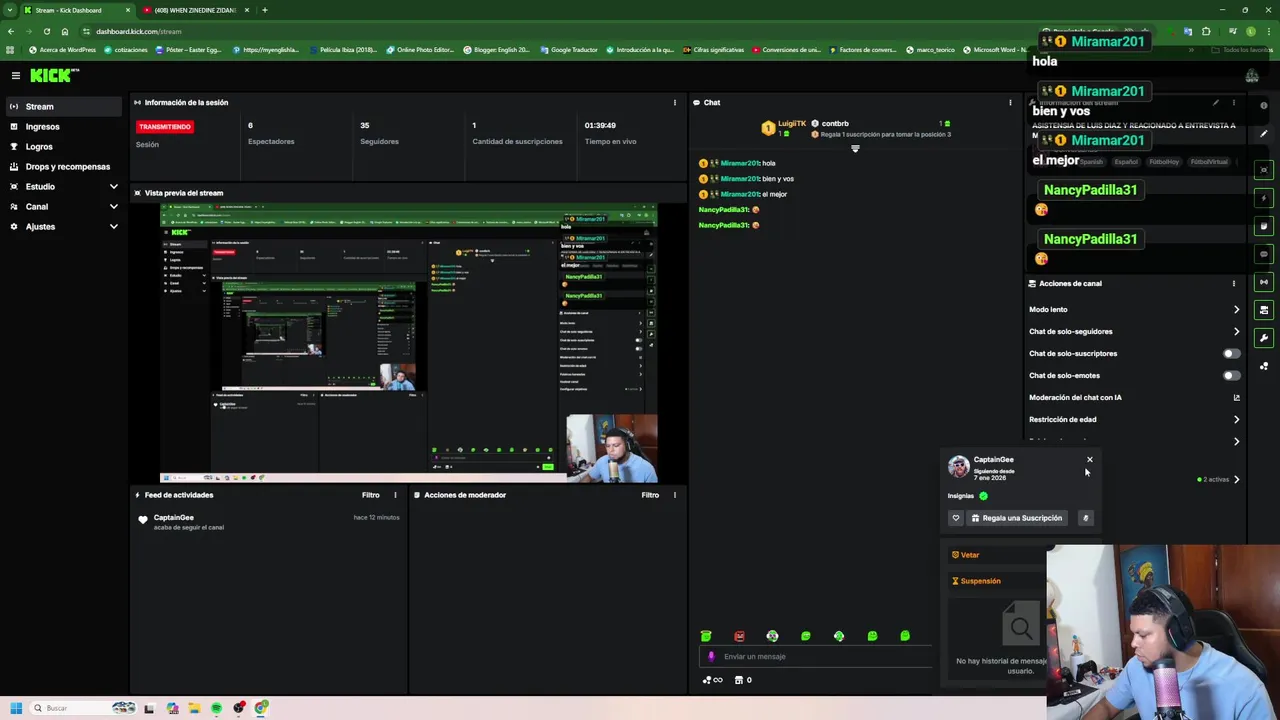Click the chat bubble icon in right toolbar
Image resolution: width=1280 pixels, height=720 pixels.
[x=1264, y=254]
